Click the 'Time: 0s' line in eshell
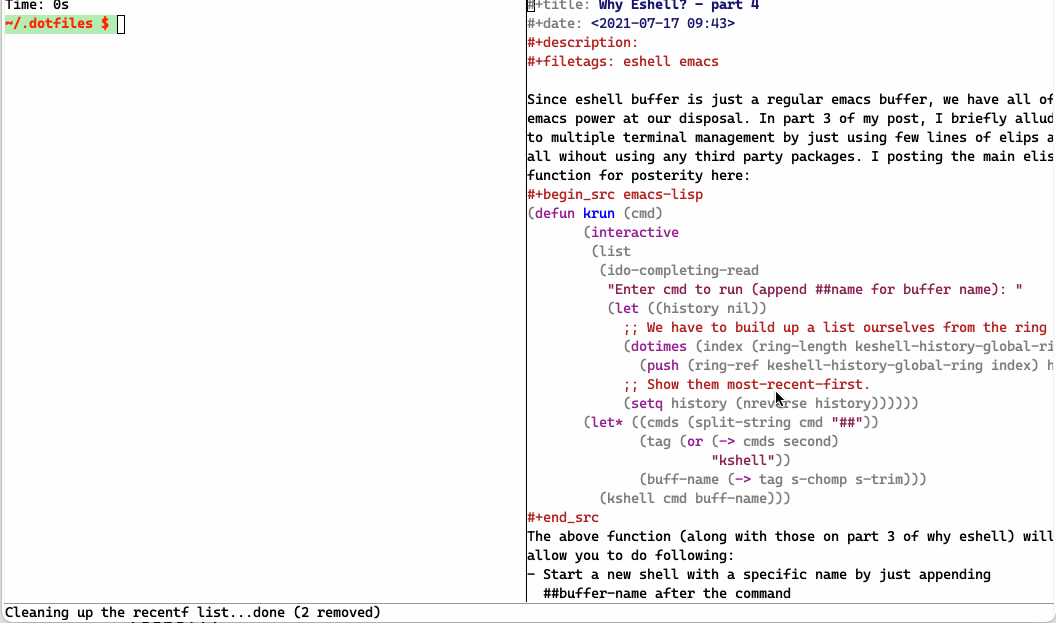 coord(37,5)
